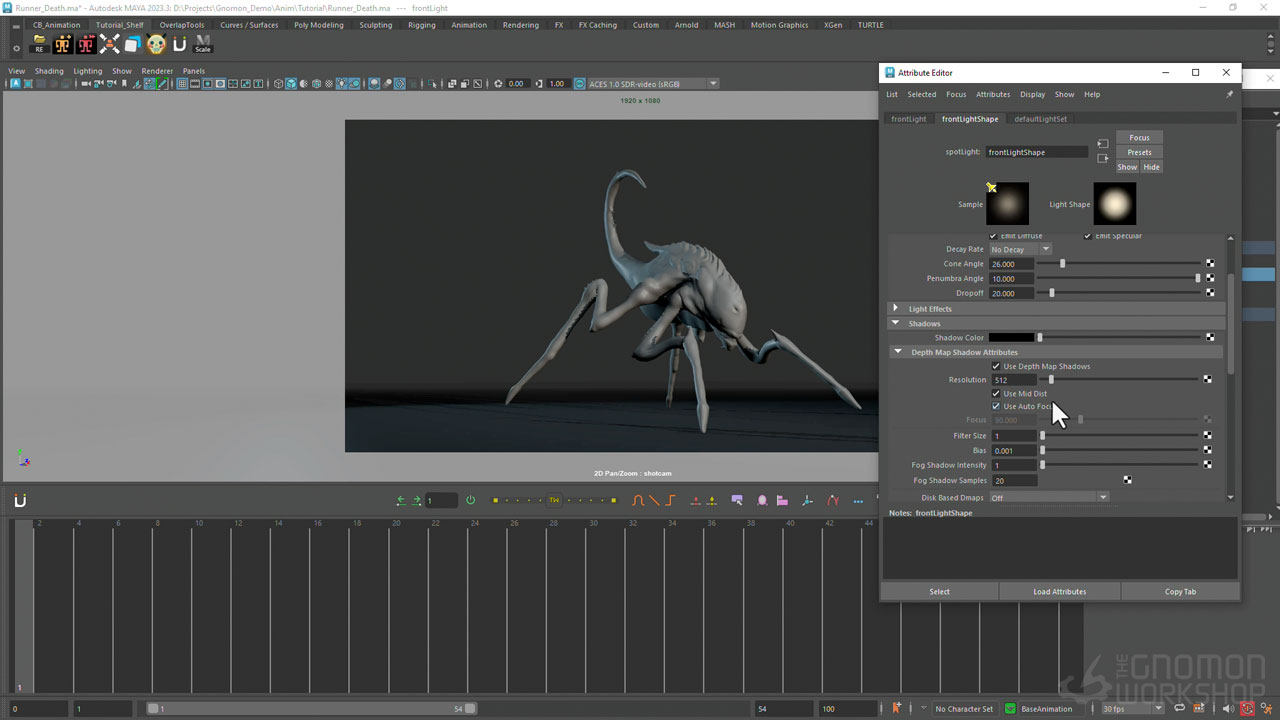Click the current frame input field

440,500
